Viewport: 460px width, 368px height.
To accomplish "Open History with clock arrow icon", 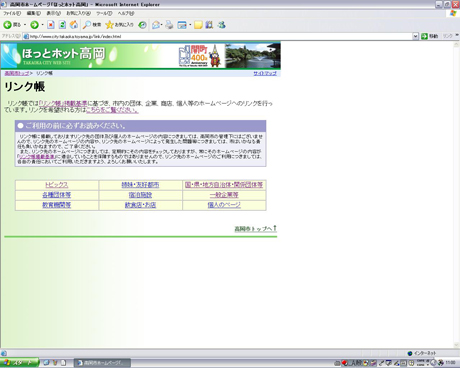I will (142, 25).
